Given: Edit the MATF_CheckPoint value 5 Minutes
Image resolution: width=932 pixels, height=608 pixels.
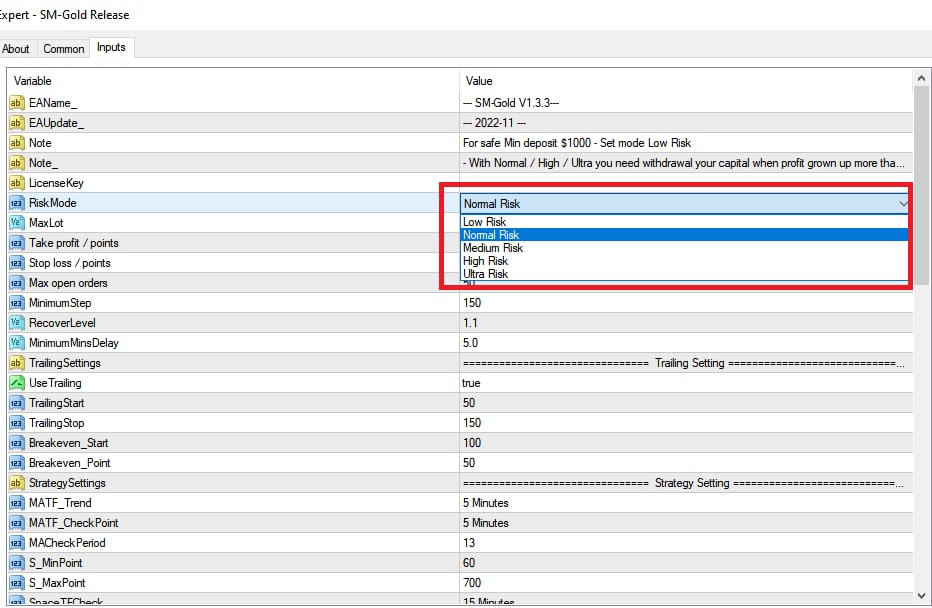Looking at the screenshot, I should pos(687,523).
